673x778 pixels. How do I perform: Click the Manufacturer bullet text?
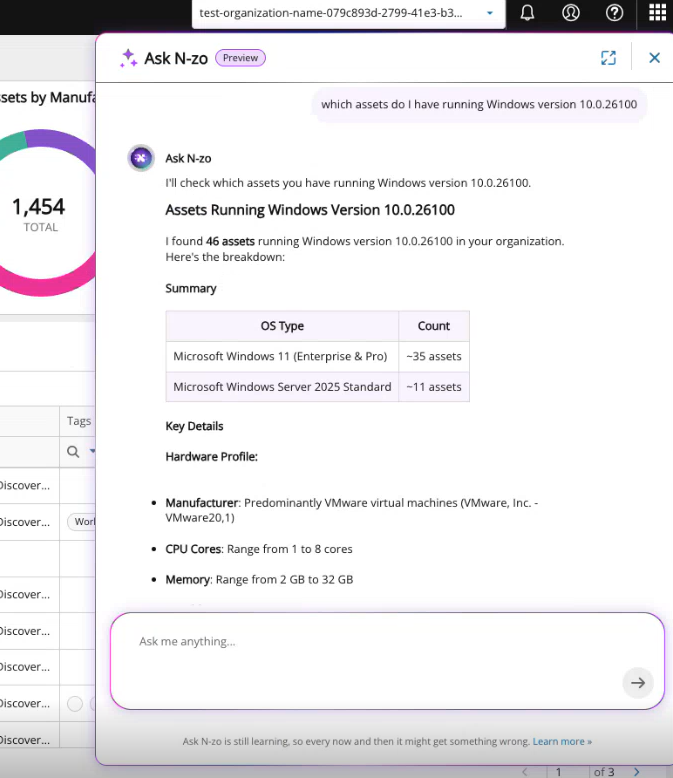click(x=352, y=510)
